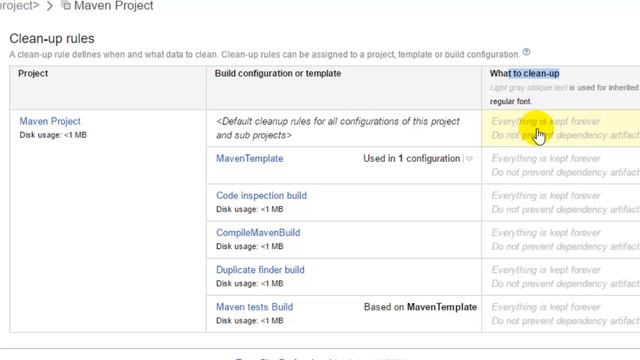Viewport: 640px width, 360px height.
Task: Open the CompileMavenBuild configuration link
Action: click(258, 233)
